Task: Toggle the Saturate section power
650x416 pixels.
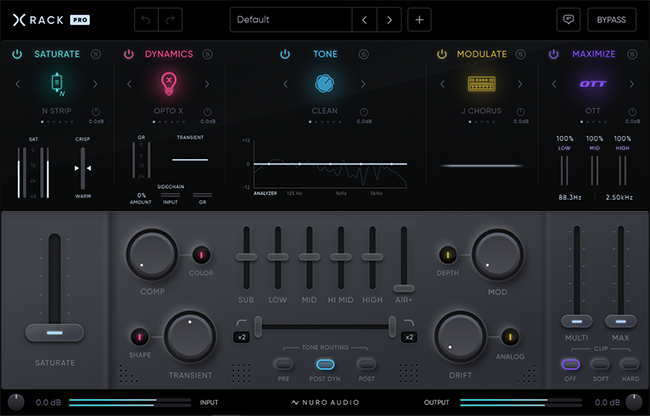Action: [x=17, y=54]
